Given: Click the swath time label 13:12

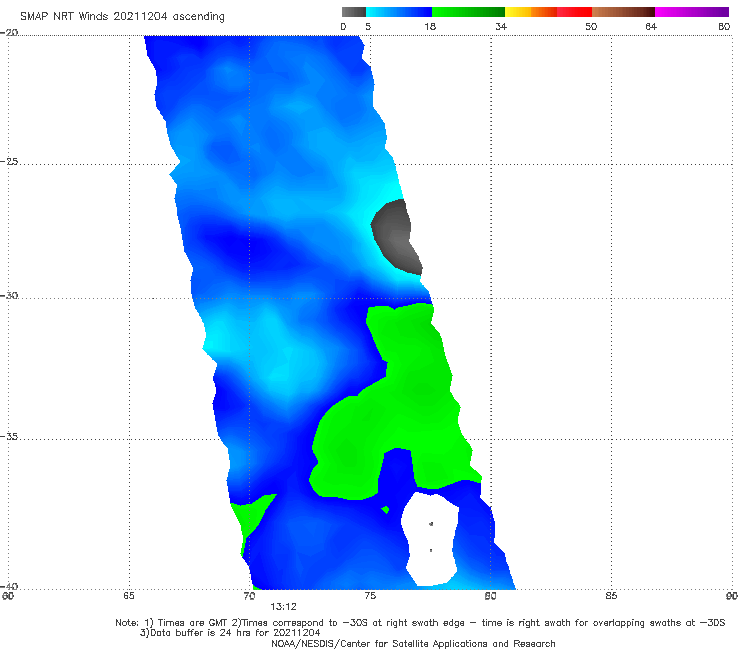Looking at the screenshot, I should [x=283, y=607].
